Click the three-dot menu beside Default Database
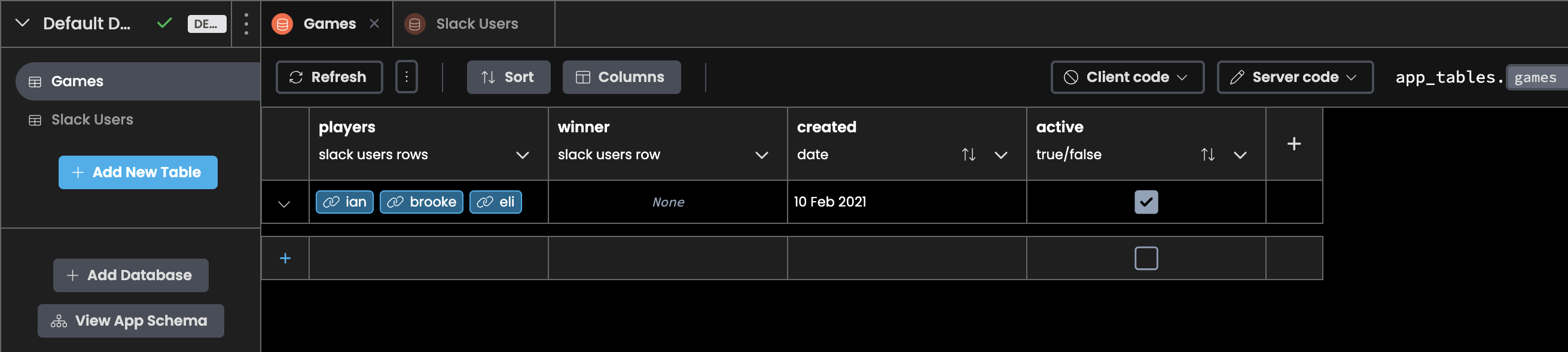 pos(246,24)
